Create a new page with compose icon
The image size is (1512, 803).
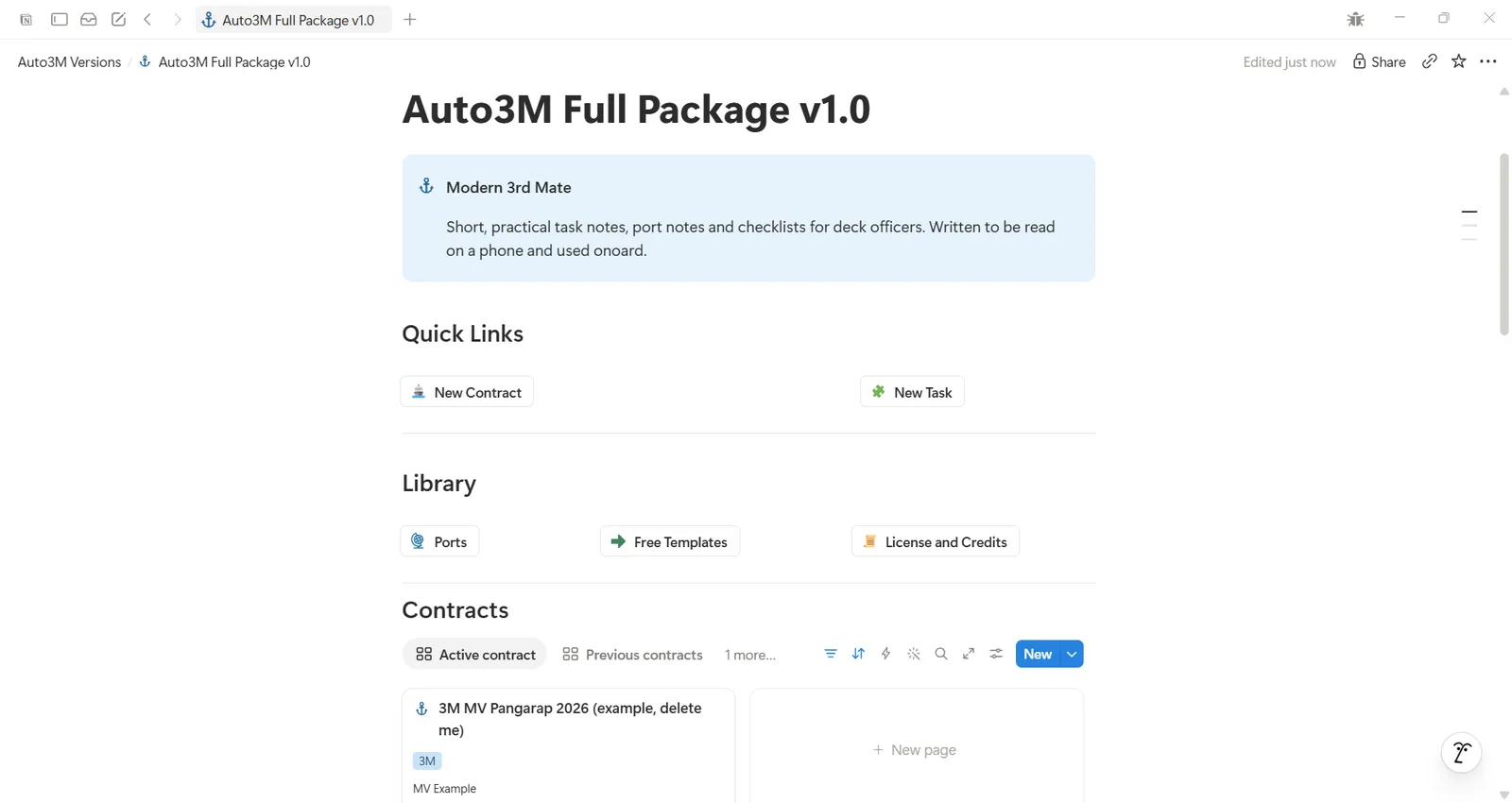pos(118,19)
